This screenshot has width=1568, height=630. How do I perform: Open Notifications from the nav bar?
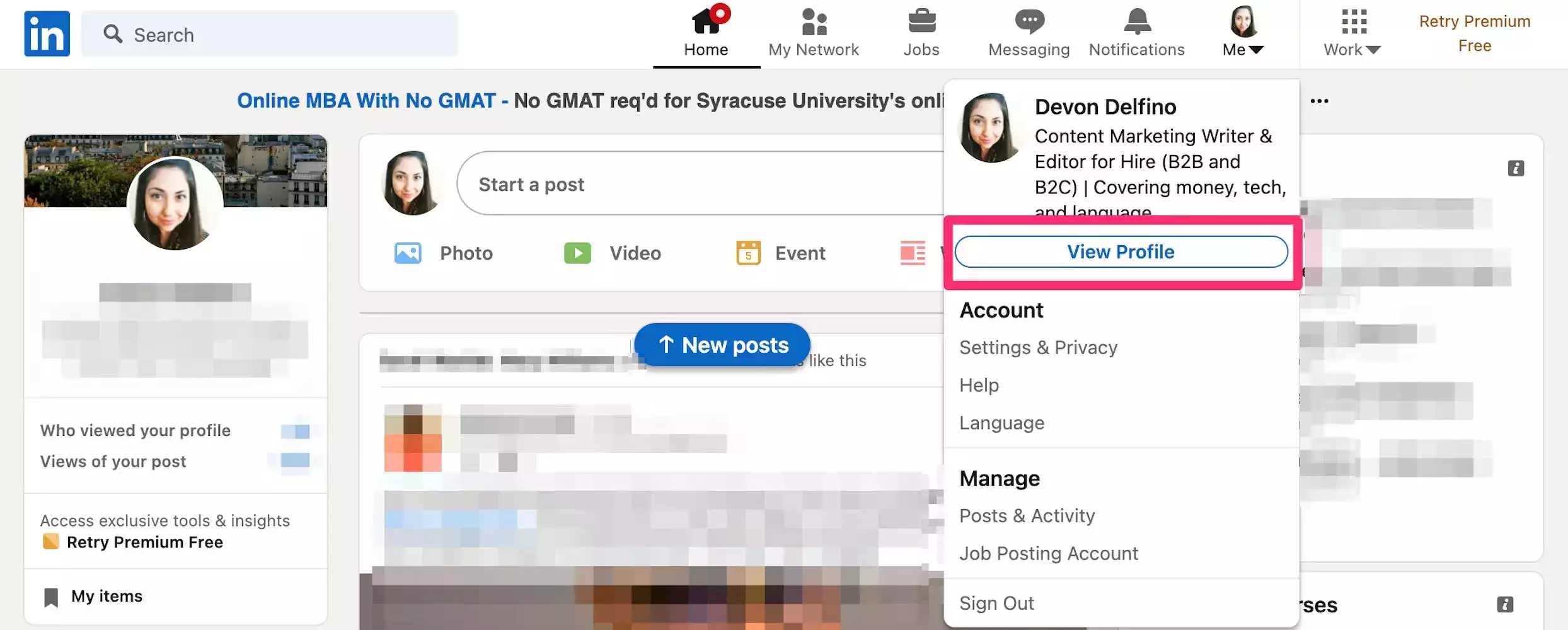pyautogui.click(x=1137, y=33)
